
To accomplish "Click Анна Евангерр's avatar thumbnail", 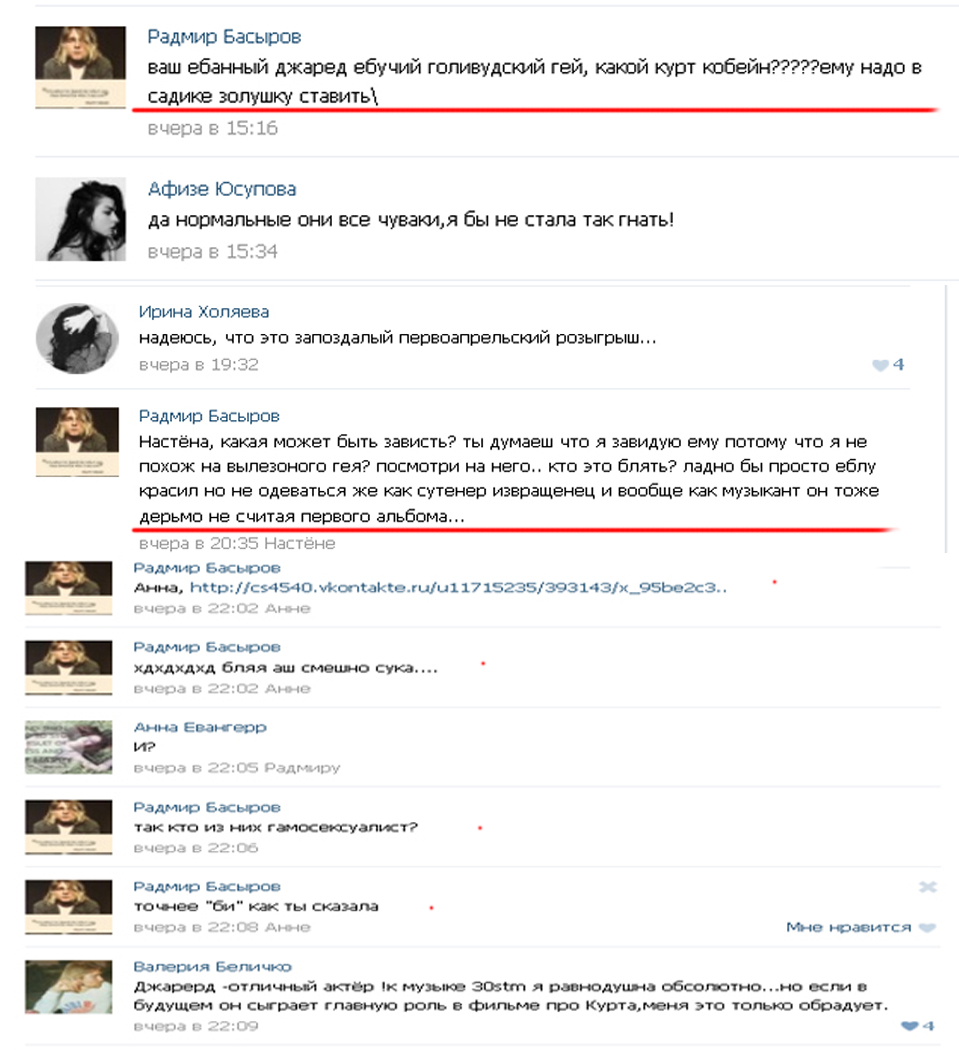I will point(68,747).
